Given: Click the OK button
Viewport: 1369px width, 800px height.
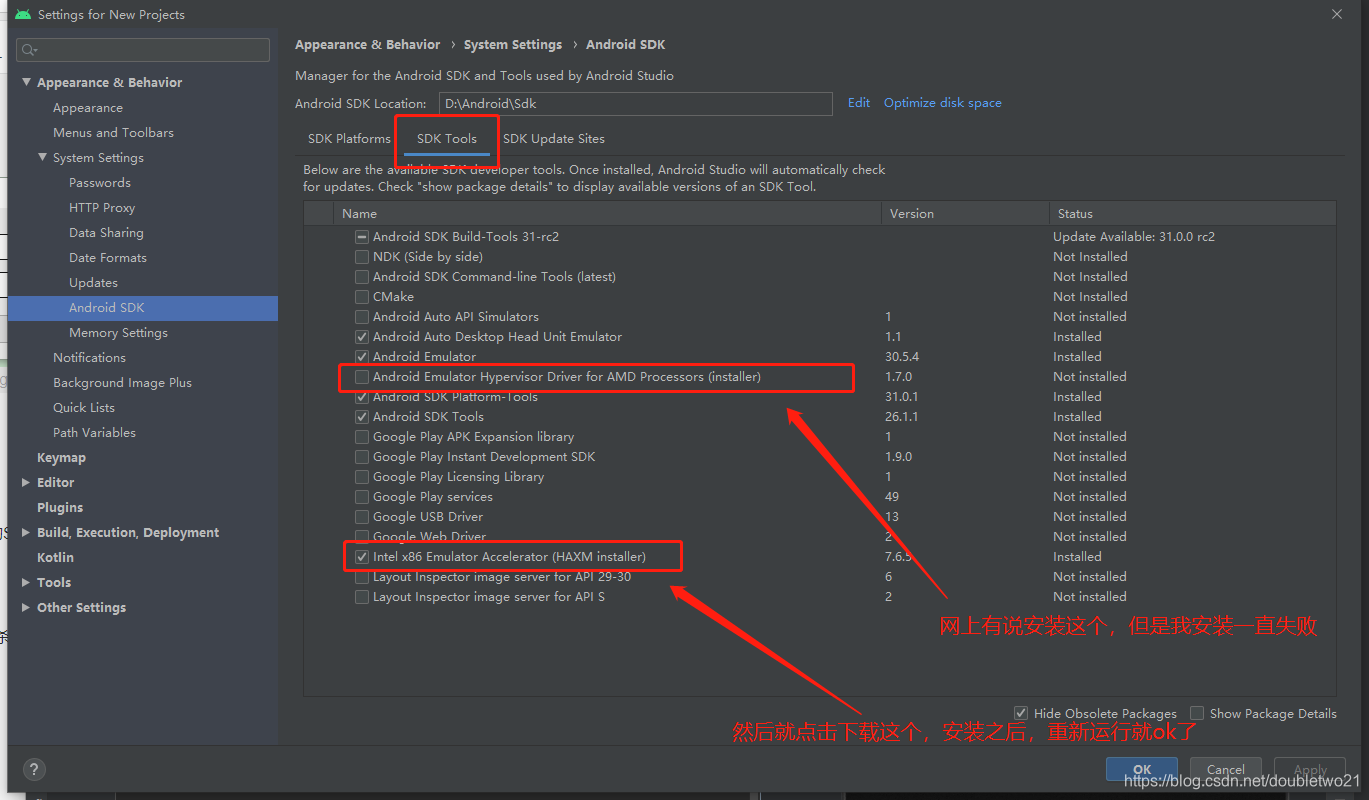Looking at the screenshot, I should coord(1141,769).
